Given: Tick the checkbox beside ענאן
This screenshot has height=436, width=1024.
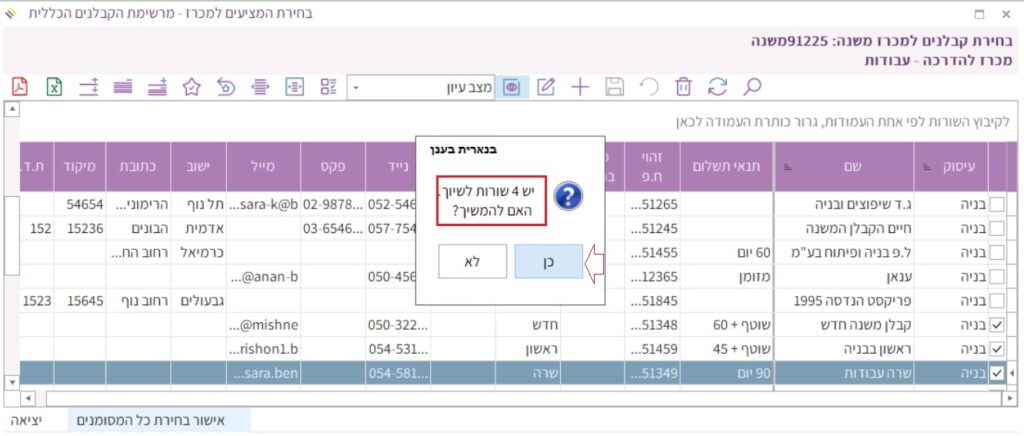Looking at the screenshot, I should 996,277.
